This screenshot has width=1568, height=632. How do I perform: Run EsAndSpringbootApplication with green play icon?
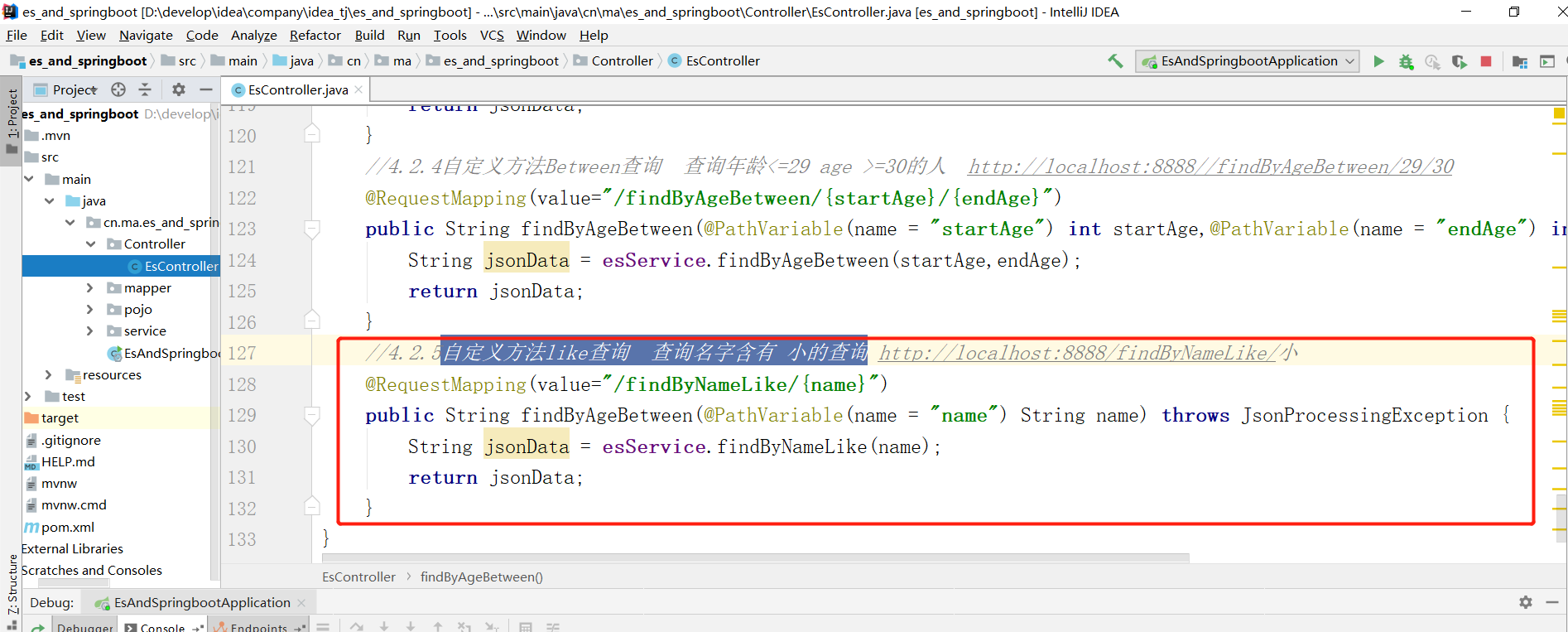(x=1378, y=61)
